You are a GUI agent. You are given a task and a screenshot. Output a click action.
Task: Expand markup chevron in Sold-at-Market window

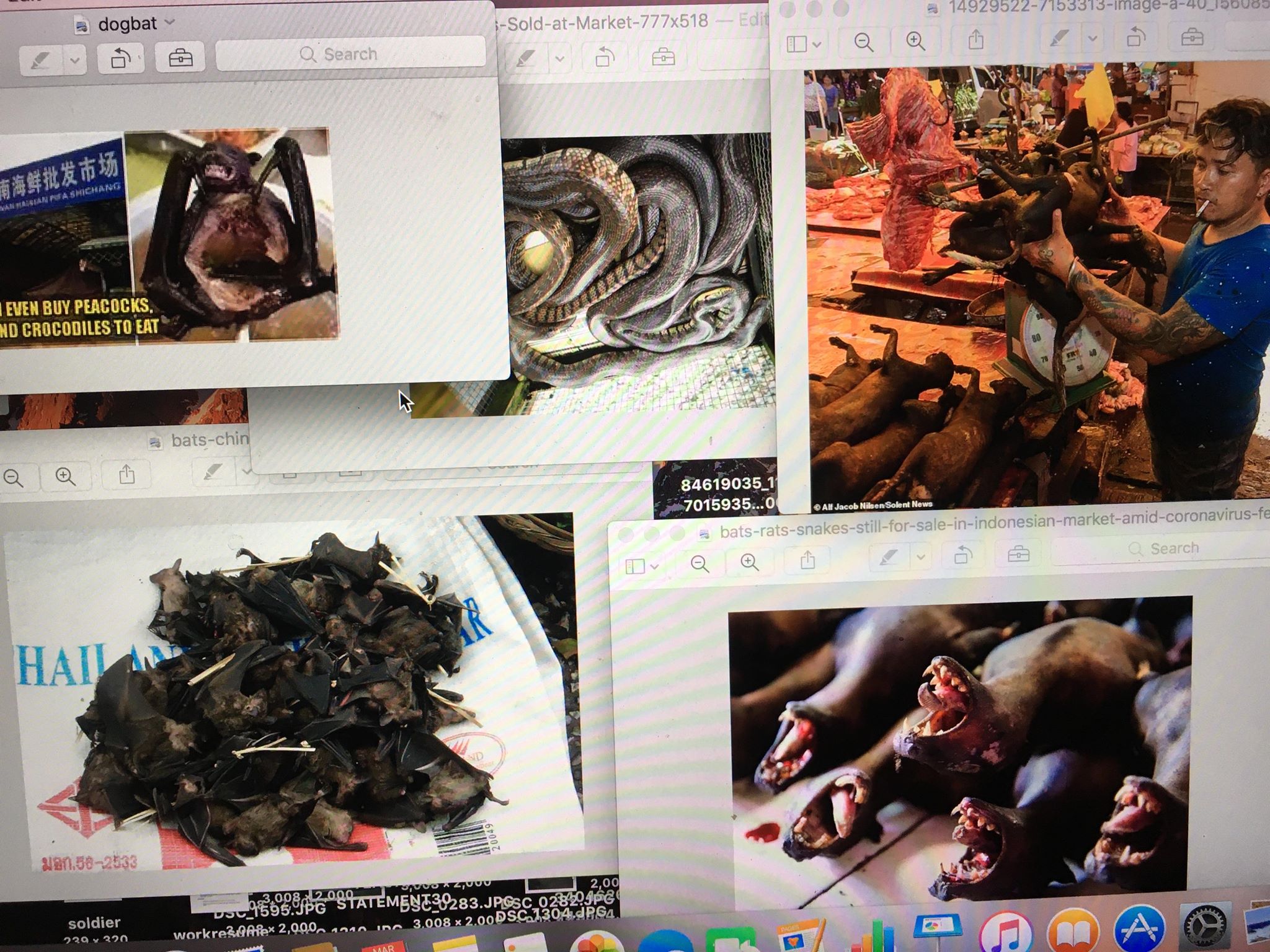(559, 59)
